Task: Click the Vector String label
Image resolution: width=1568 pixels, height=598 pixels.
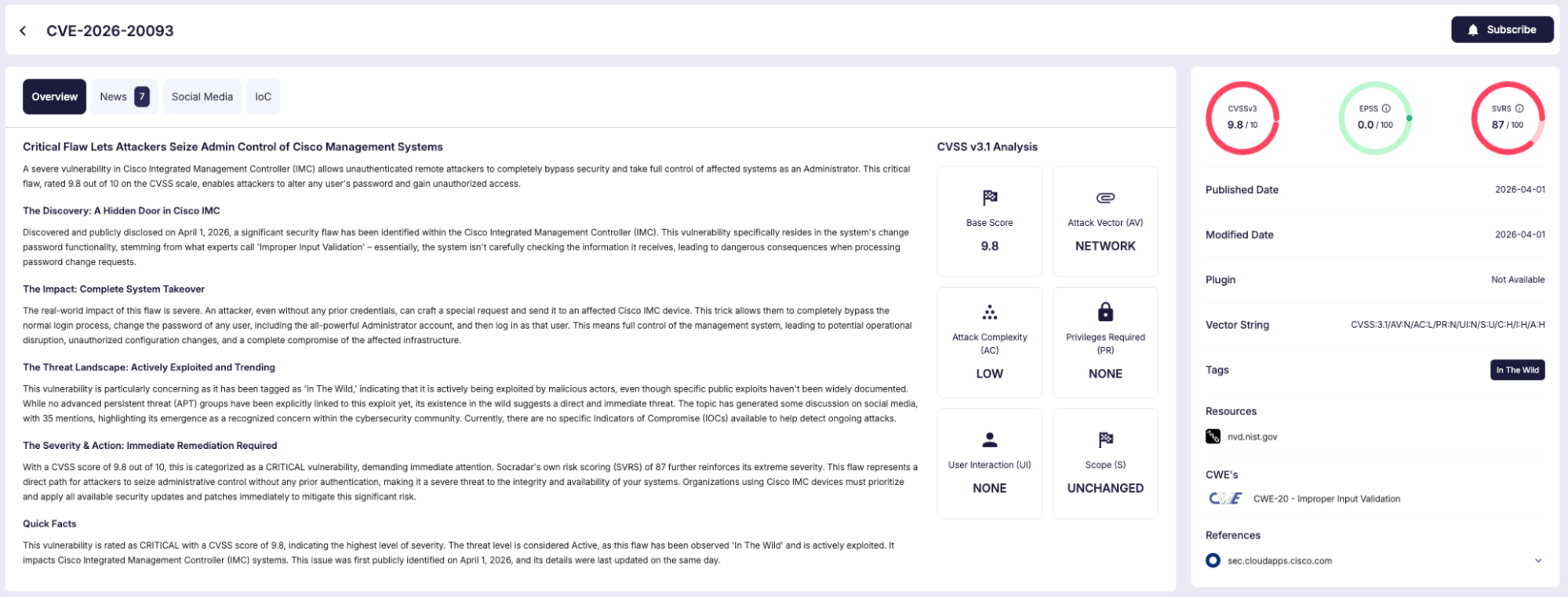Action: click(x=1237, y=325)
